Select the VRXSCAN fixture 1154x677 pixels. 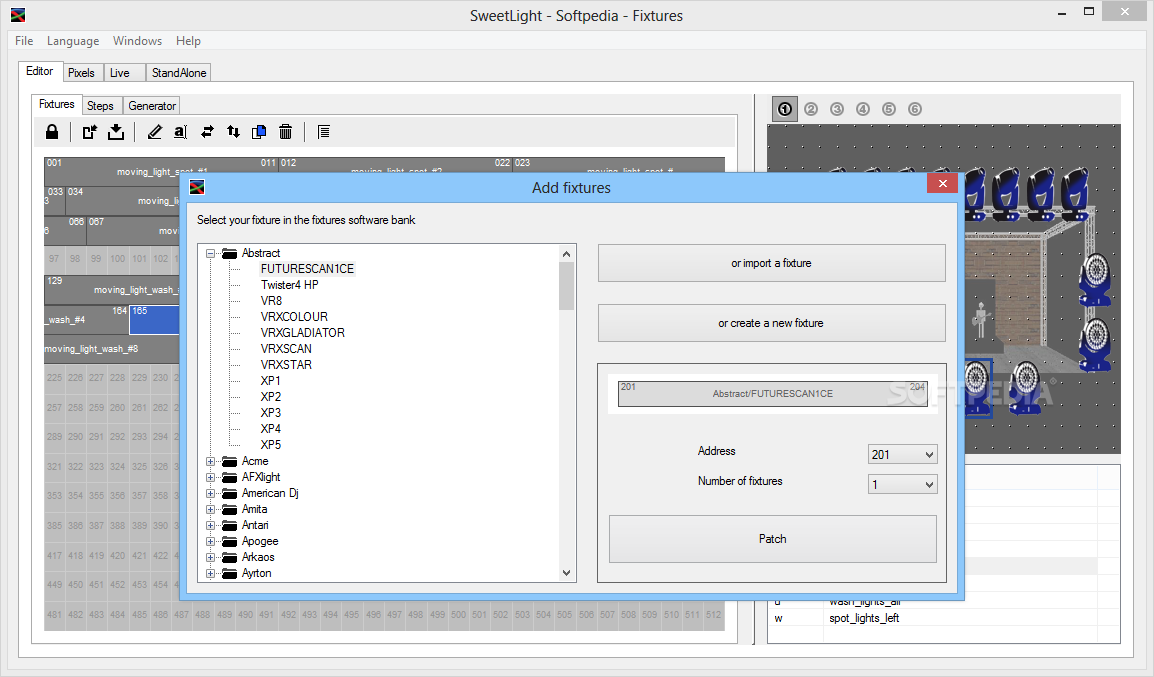click(286, 349)
